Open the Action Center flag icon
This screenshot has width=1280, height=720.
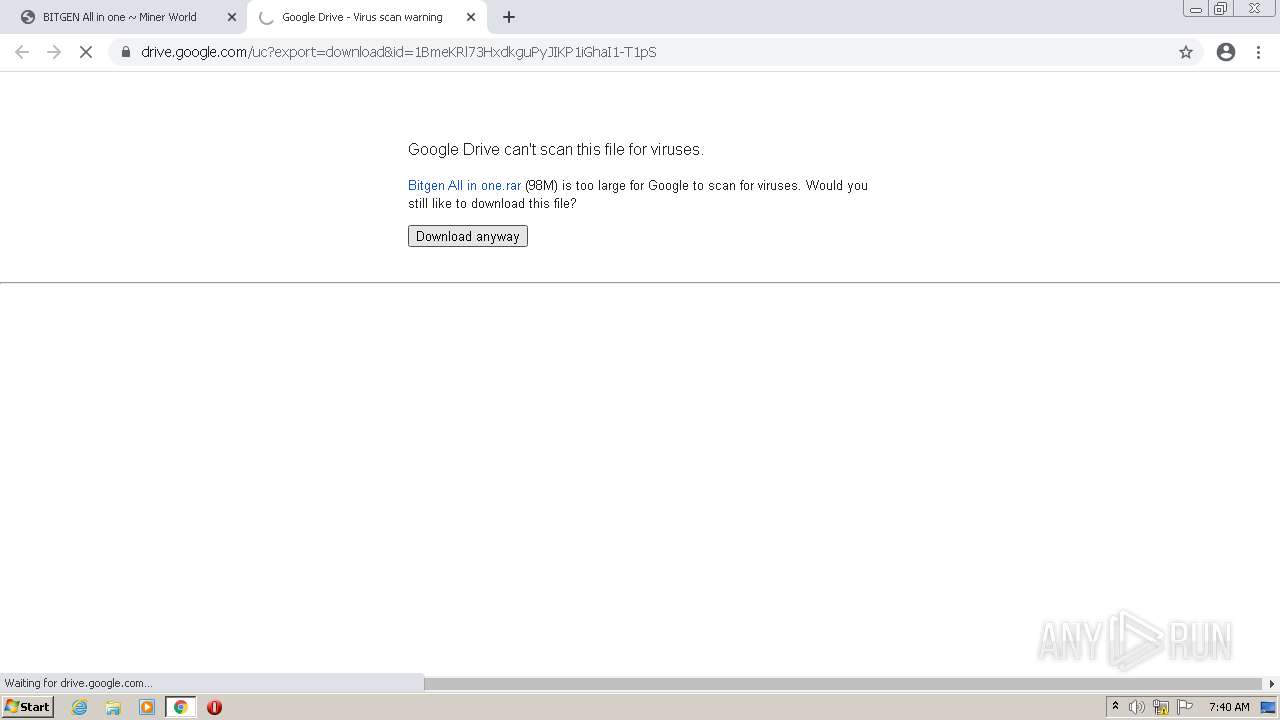click(1185, 707)
